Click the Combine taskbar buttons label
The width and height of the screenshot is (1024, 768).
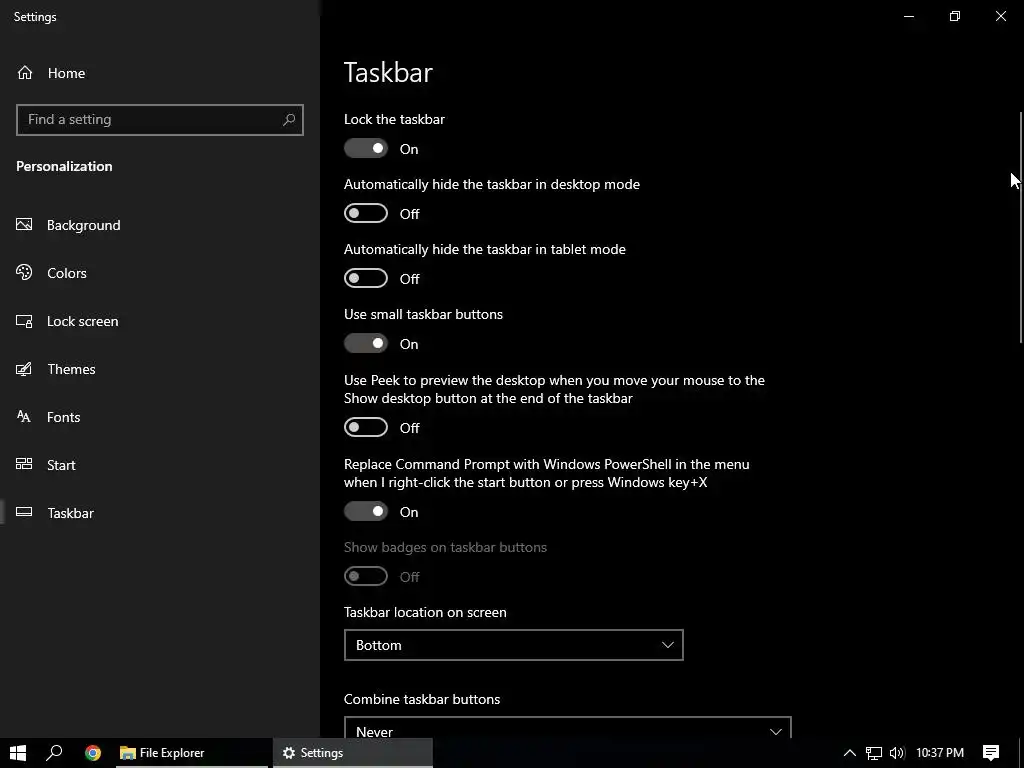[422, 699]
